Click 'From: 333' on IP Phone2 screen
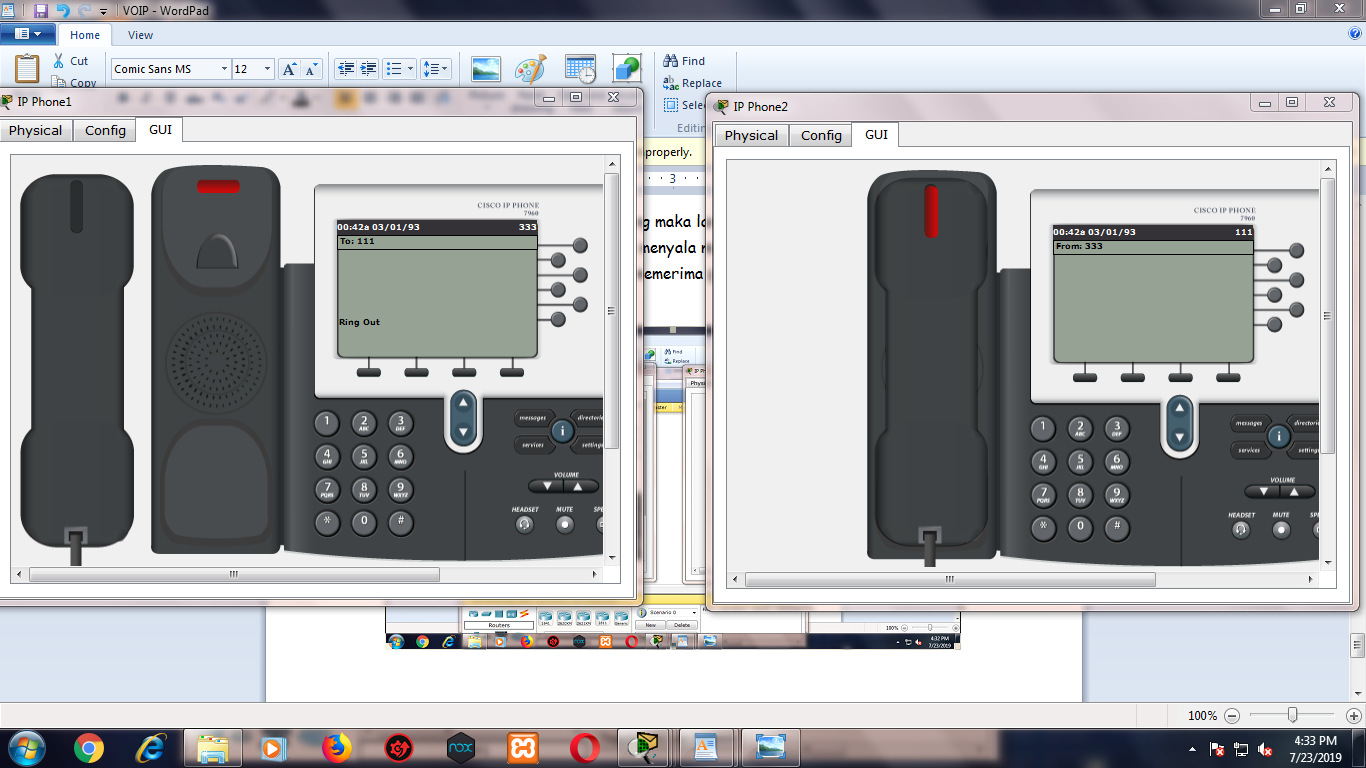Screen dimensions: 1366x768 1079,246
